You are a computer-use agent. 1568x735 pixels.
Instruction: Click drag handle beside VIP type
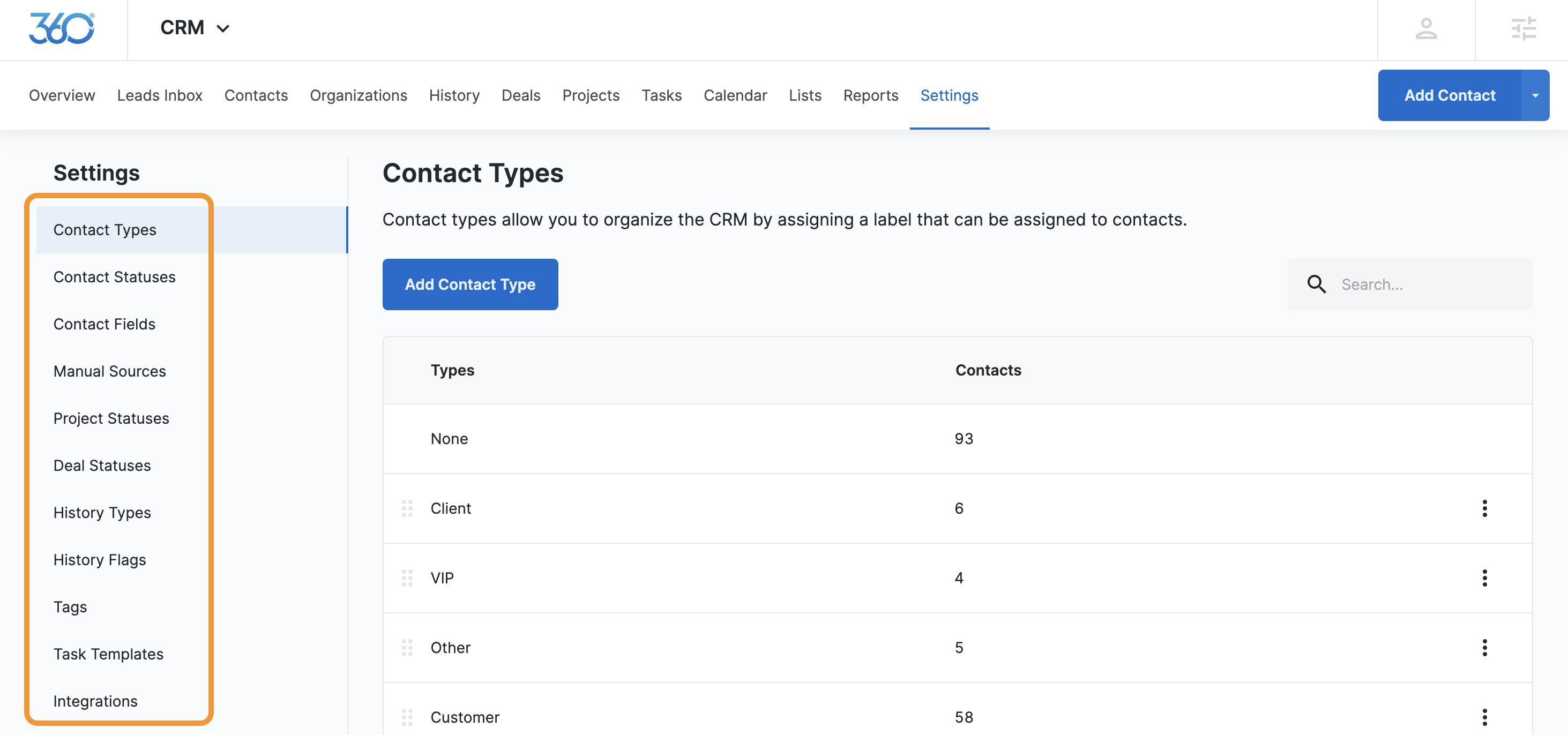point(407,577)
